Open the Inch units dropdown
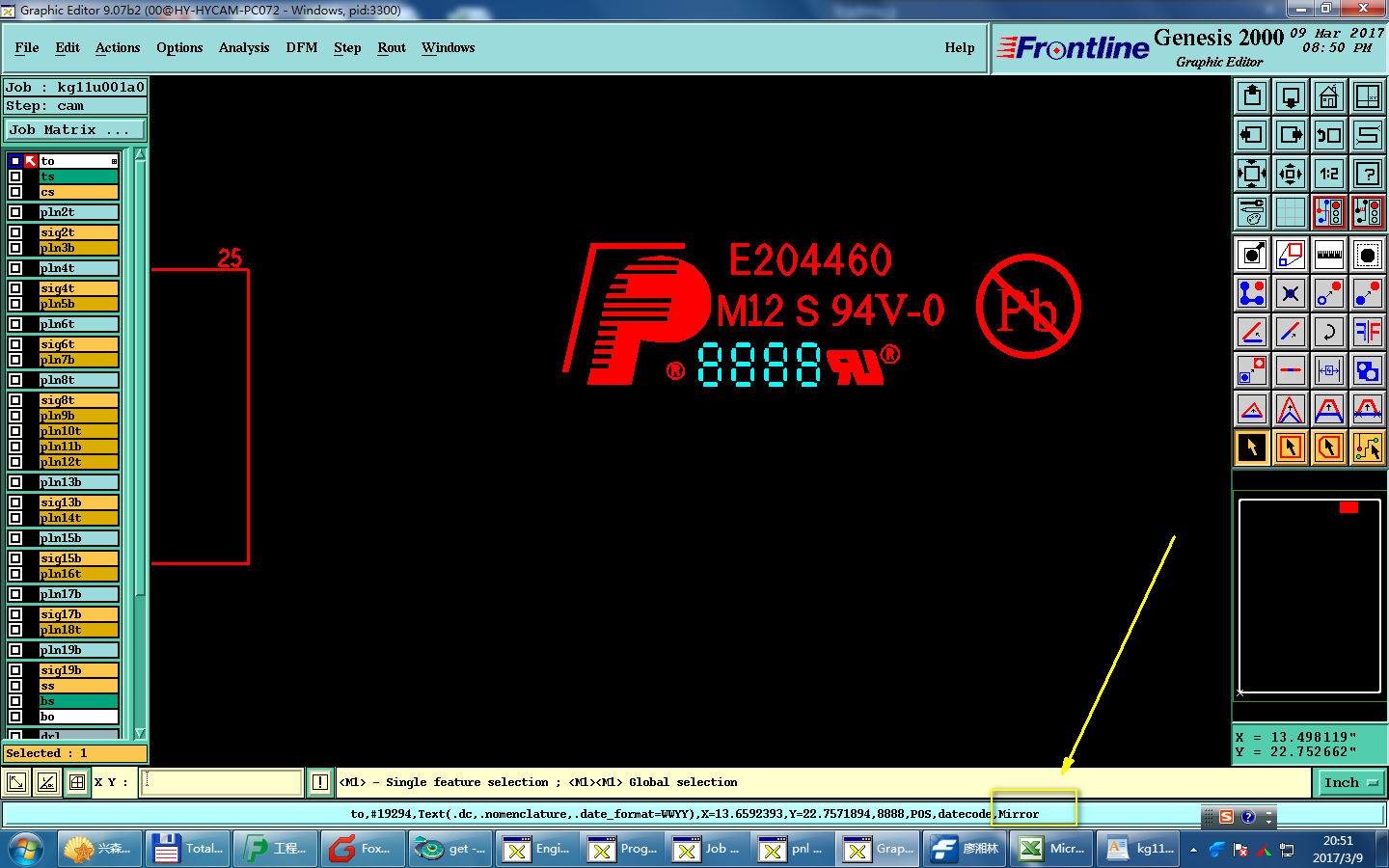This screenshot has height=868, width=1389. tap(1350, 782)
